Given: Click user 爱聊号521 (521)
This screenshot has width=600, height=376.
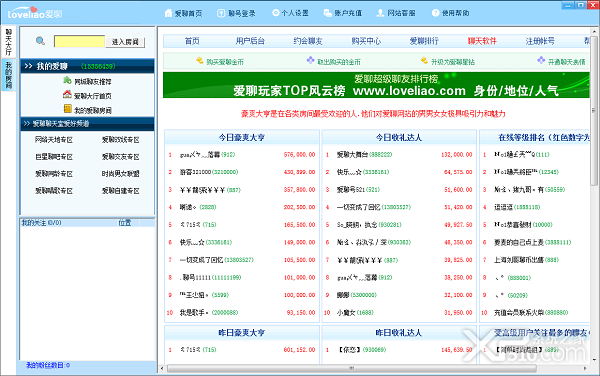Looking at the screenshot, I should pyautogui.click(x=358, y=190).
